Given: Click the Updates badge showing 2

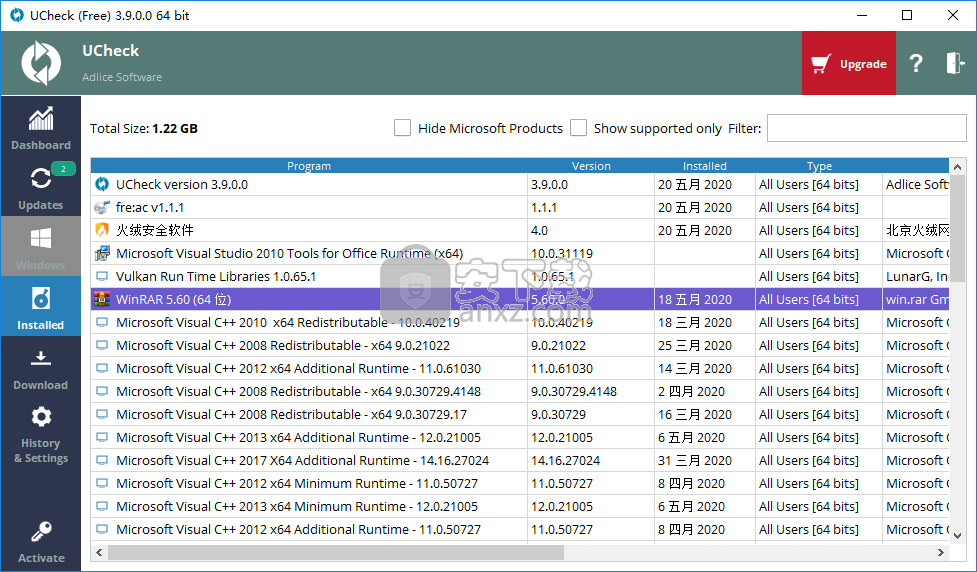Looking at the screenshot, I should tap(63, 168).
